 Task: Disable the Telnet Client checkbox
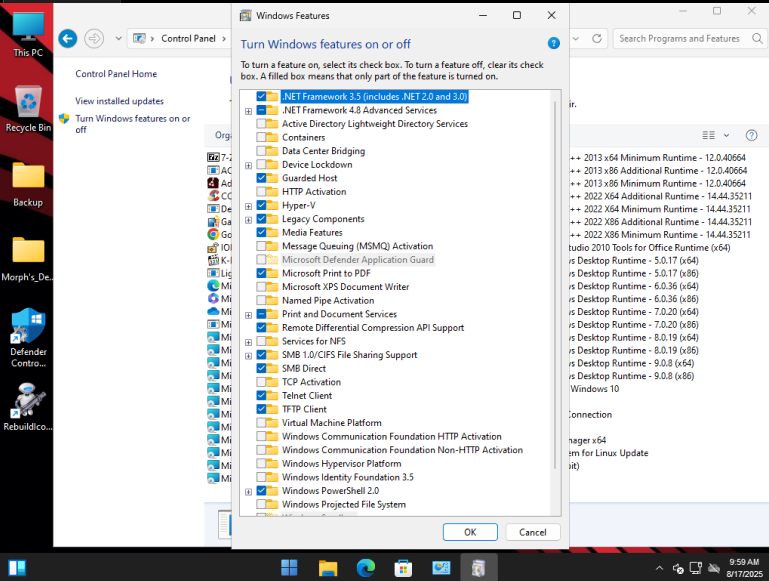(261, 395)
